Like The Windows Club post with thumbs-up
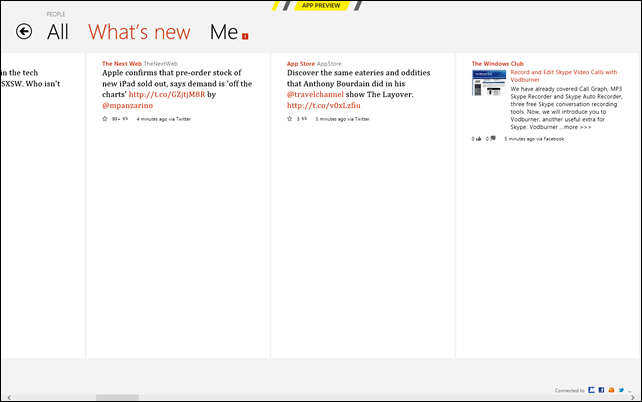642x402 pixels. tap(478, 139)
